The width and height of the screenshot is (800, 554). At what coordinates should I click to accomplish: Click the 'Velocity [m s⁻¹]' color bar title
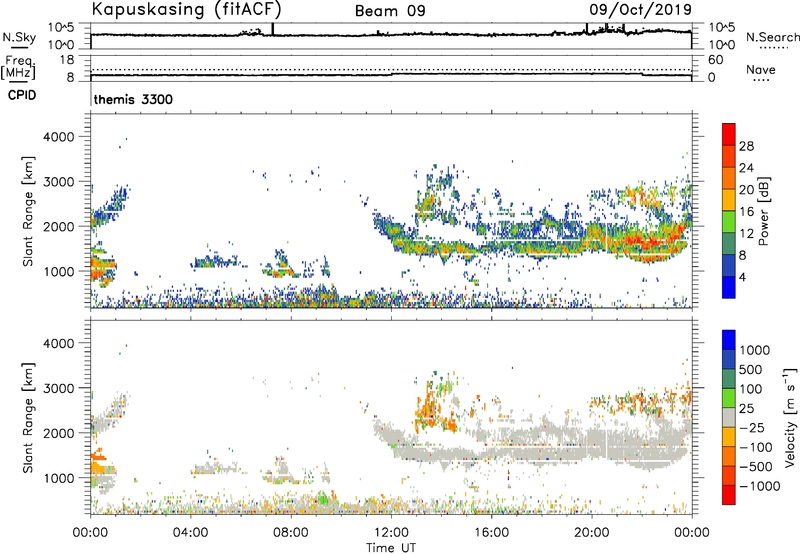point(790,417)
